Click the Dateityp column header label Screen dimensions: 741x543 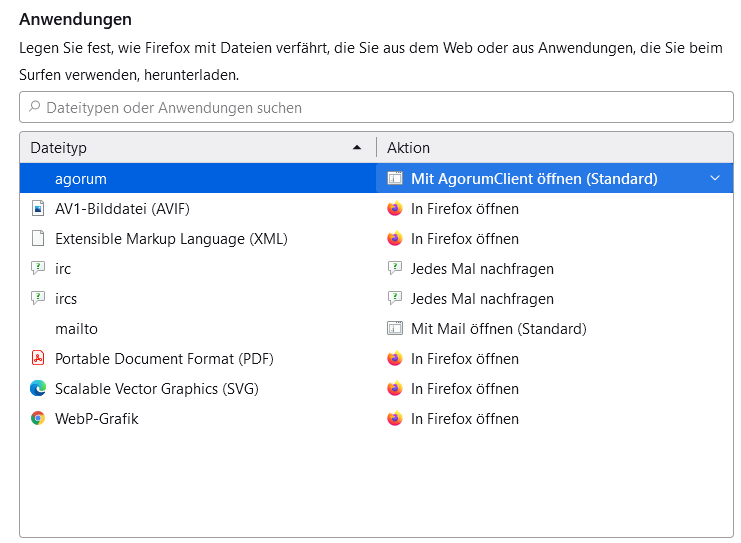point(58,147)
